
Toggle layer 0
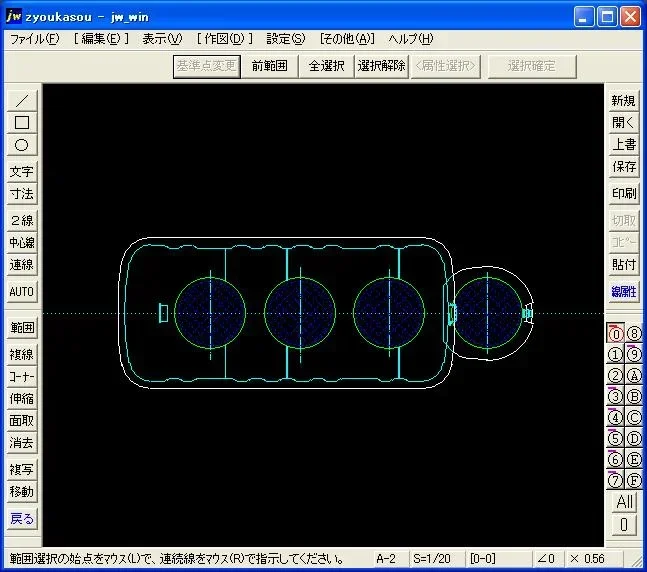click(x=615, y=333)
